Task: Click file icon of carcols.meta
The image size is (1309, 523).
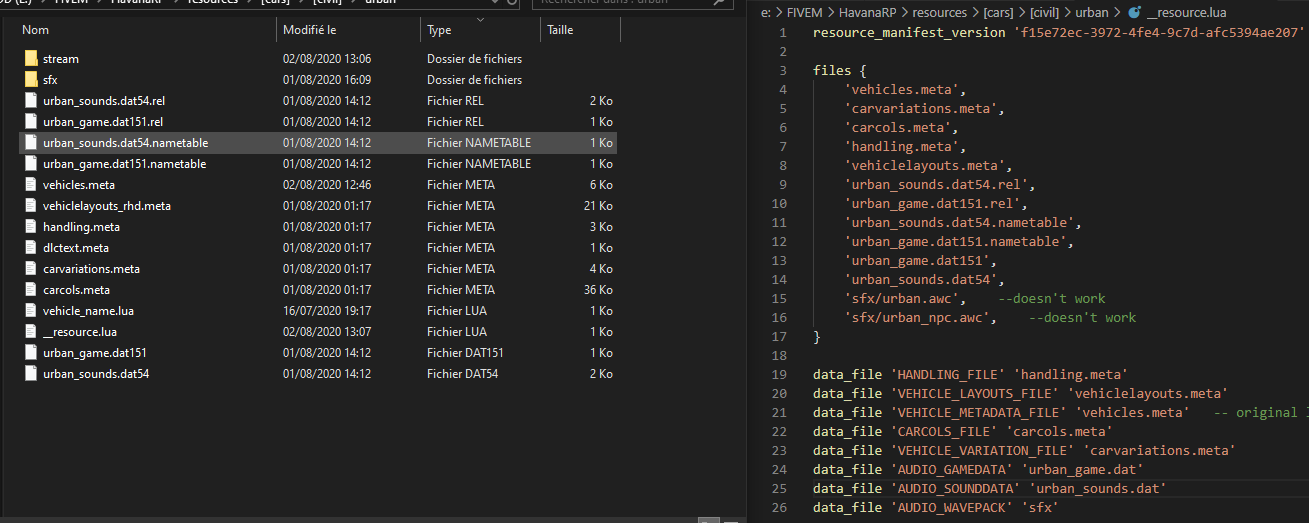Action: [30, 290]
